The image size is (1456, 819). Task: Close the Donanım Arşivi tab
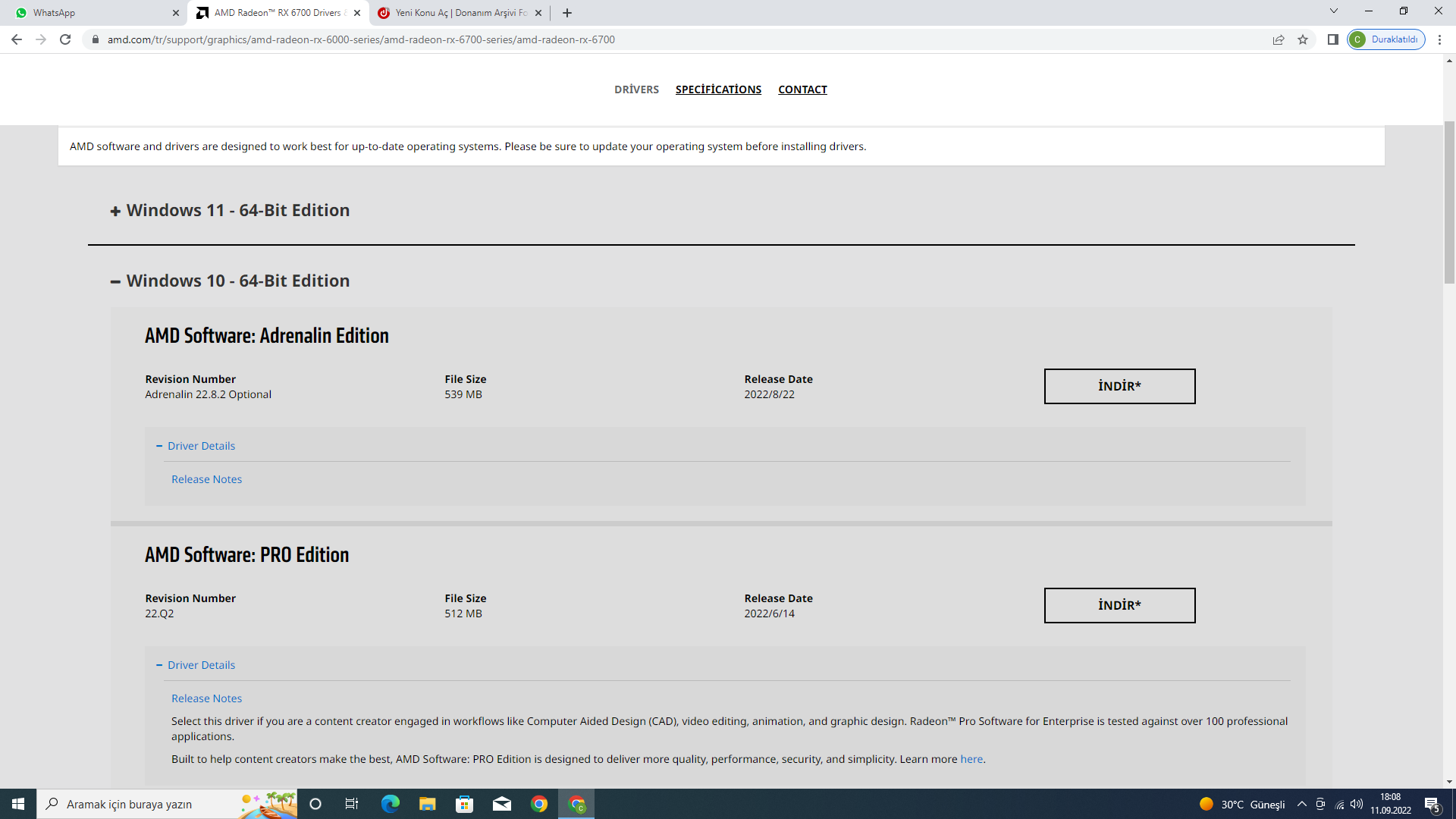(x=538, y=13)
